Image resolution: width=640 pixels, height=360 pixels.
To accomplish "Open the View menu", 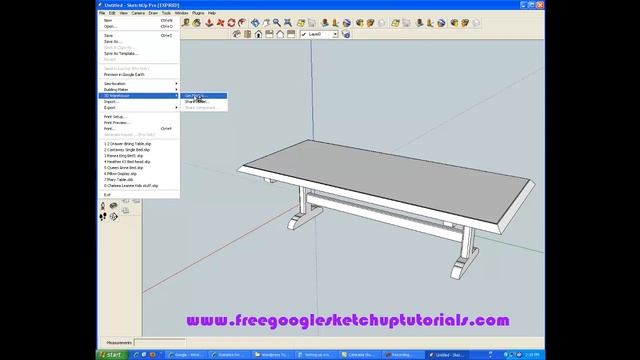I will click(x=123, y=13).
